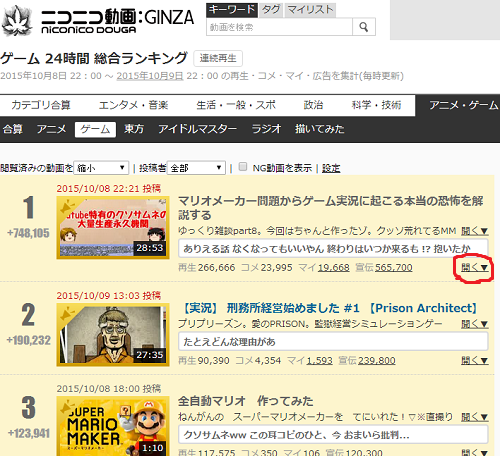Switch to 政治 category tab
Screen dimensions: 500x456
point(313,105)
